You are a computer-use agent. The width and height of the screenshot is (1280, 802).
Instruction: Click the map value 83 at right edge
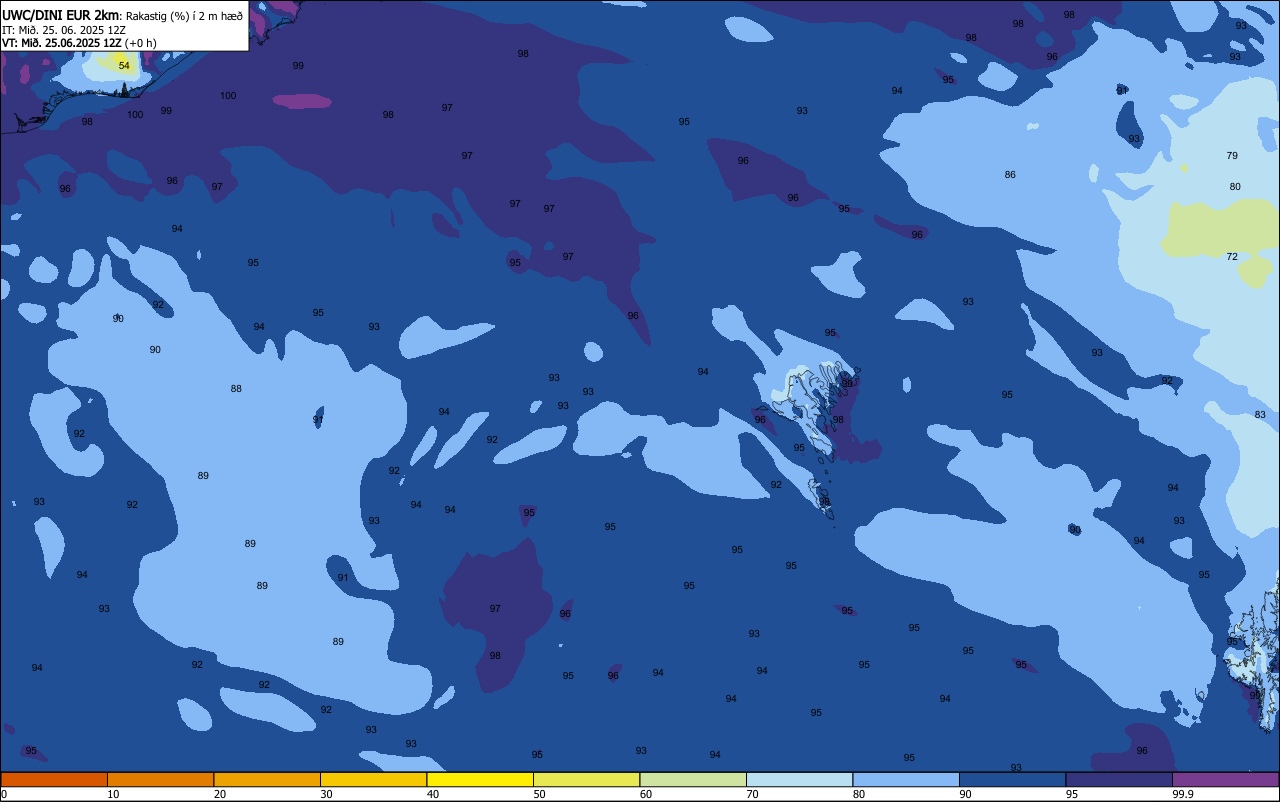tap(1260, 414)
